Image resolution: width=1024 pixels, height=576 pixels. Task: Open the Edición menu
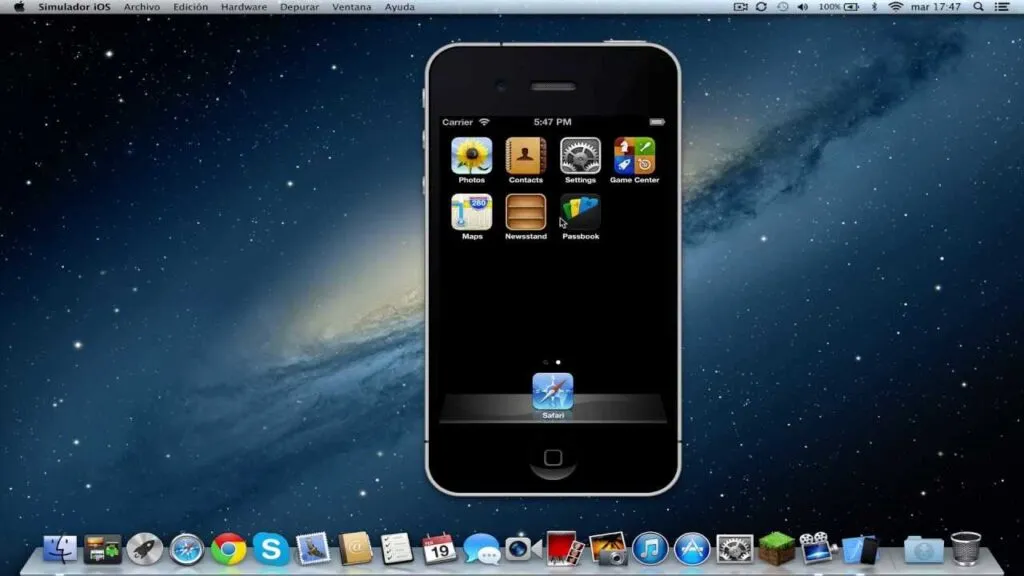tap(190, 7)
